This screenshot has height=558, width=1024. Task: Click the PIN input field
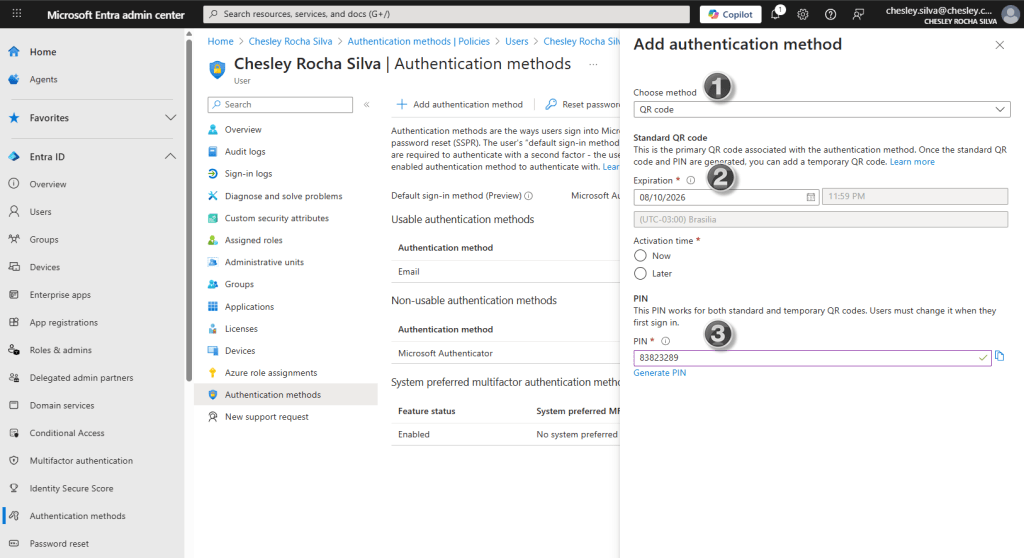pos(803,357)
